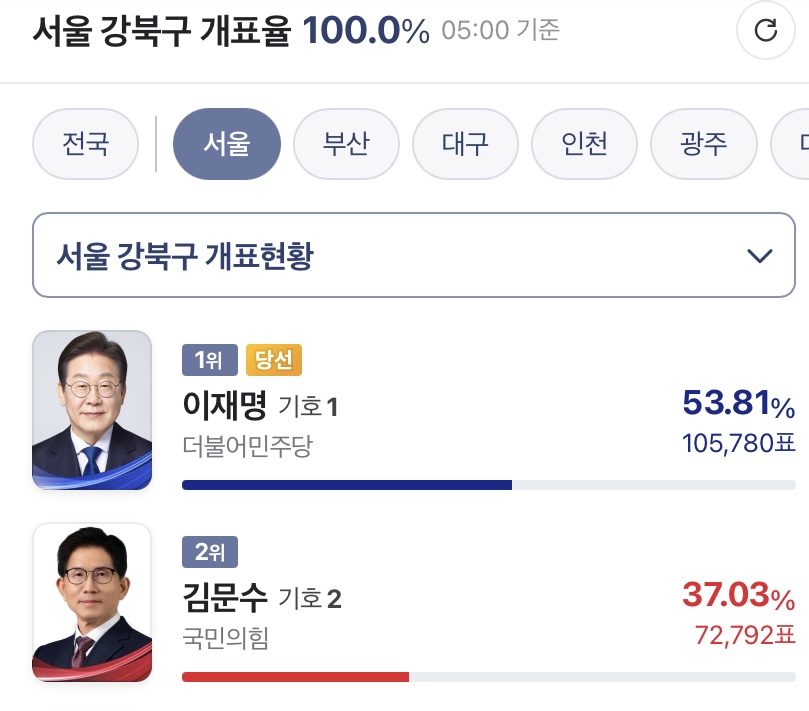Click the 2위 rank badge
Image resolution: width=809 pixels, height=711 pixels.
[209, 551]
